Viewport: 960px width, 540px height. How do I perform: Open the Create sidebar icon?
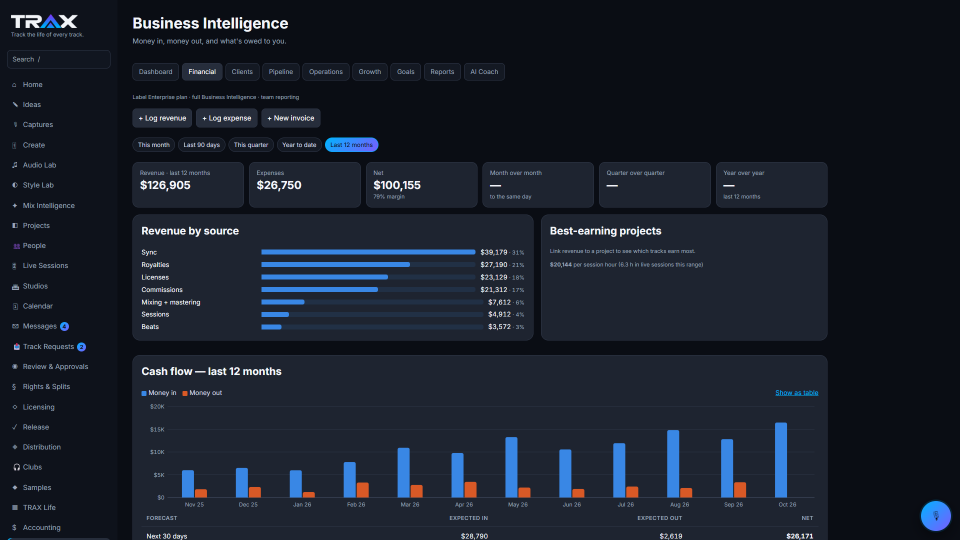click(x=15, y=145)
